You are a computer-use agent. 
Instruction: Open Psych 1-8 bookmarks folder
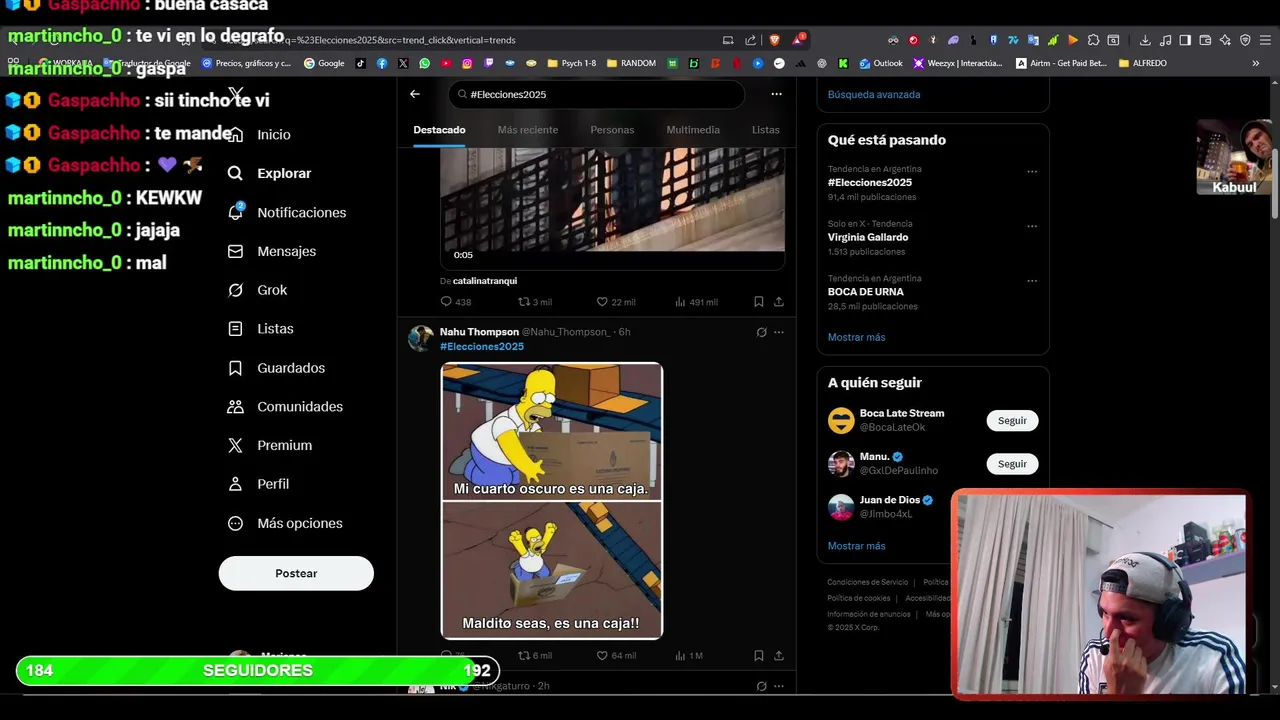click(572, 63)
